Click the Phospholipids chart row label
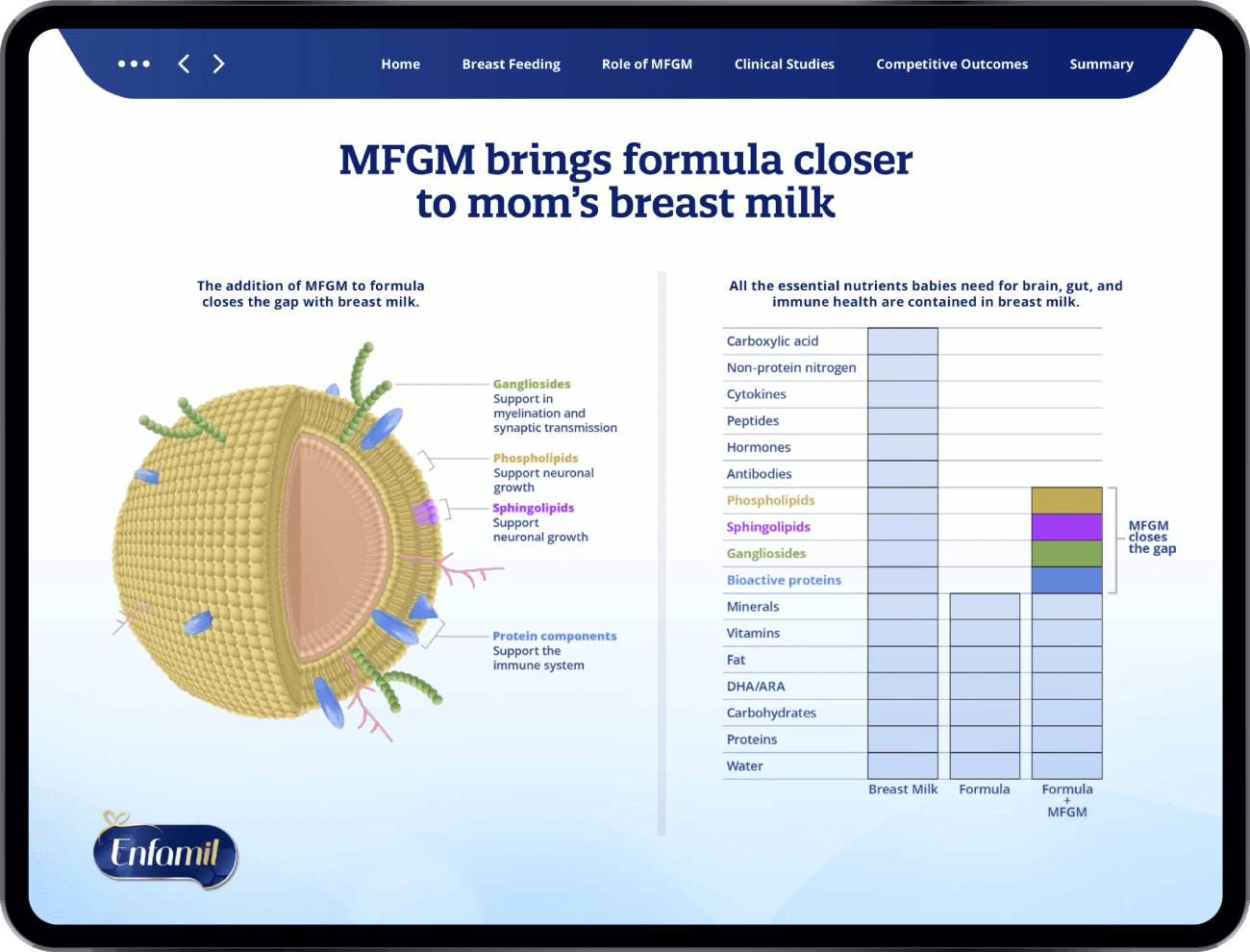Image resolution: width=1250 pixels, height=952 pixels. point(770,500)
